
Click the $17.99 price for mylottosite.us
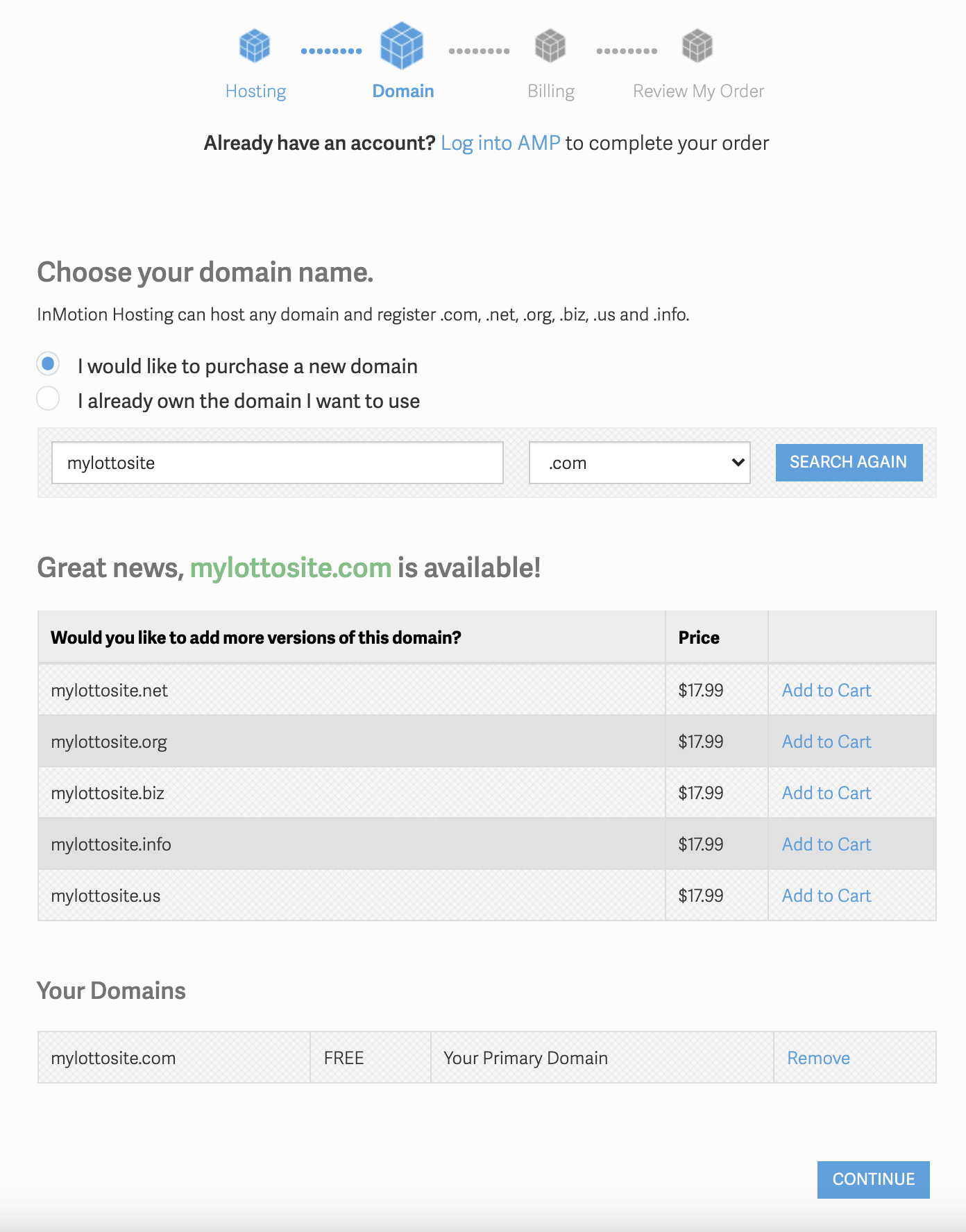coord(700,896)
